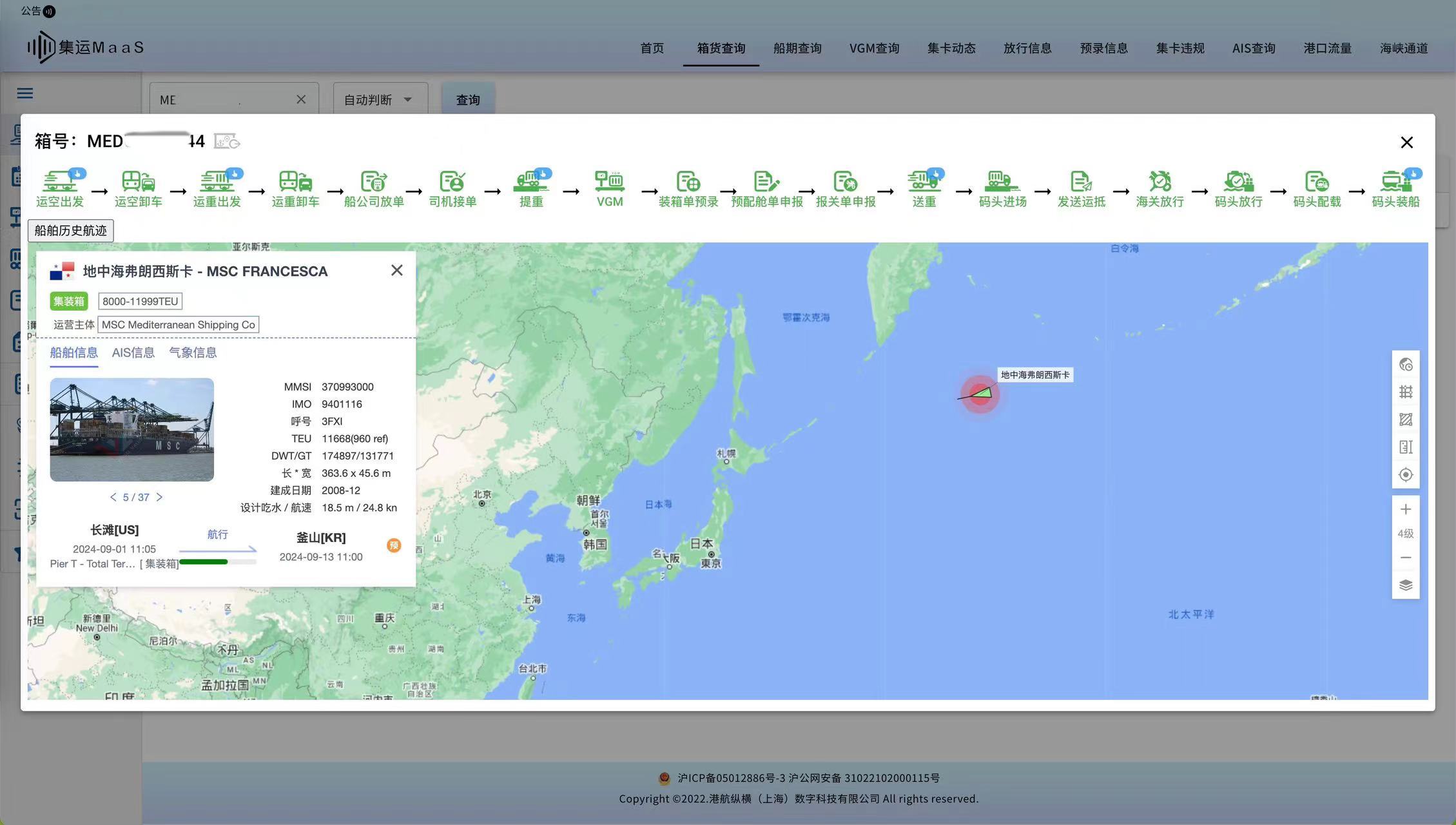Toggle the latitude-longitude grid icon

pyautogui.click(x=1406, y=392)
